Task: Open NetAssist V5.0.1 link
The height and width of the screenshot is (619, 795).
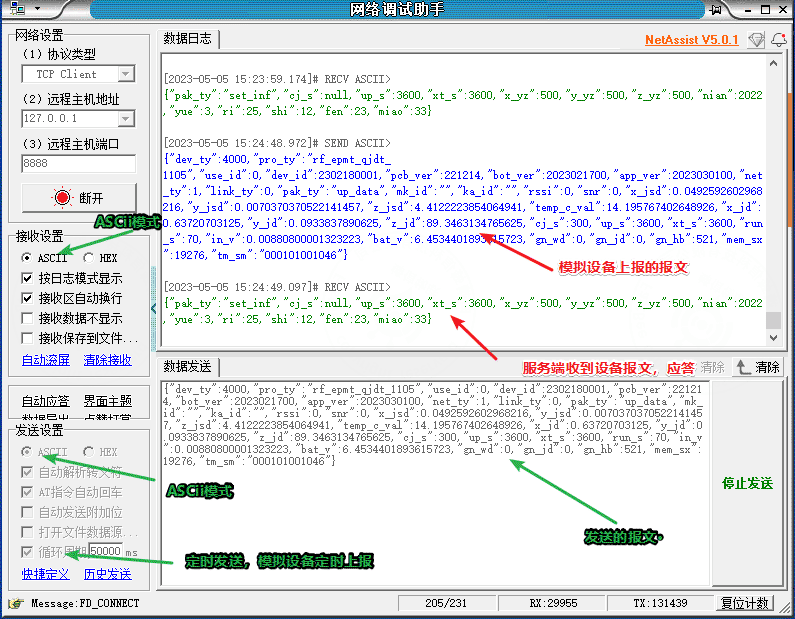Action: (x=692, y=40)
